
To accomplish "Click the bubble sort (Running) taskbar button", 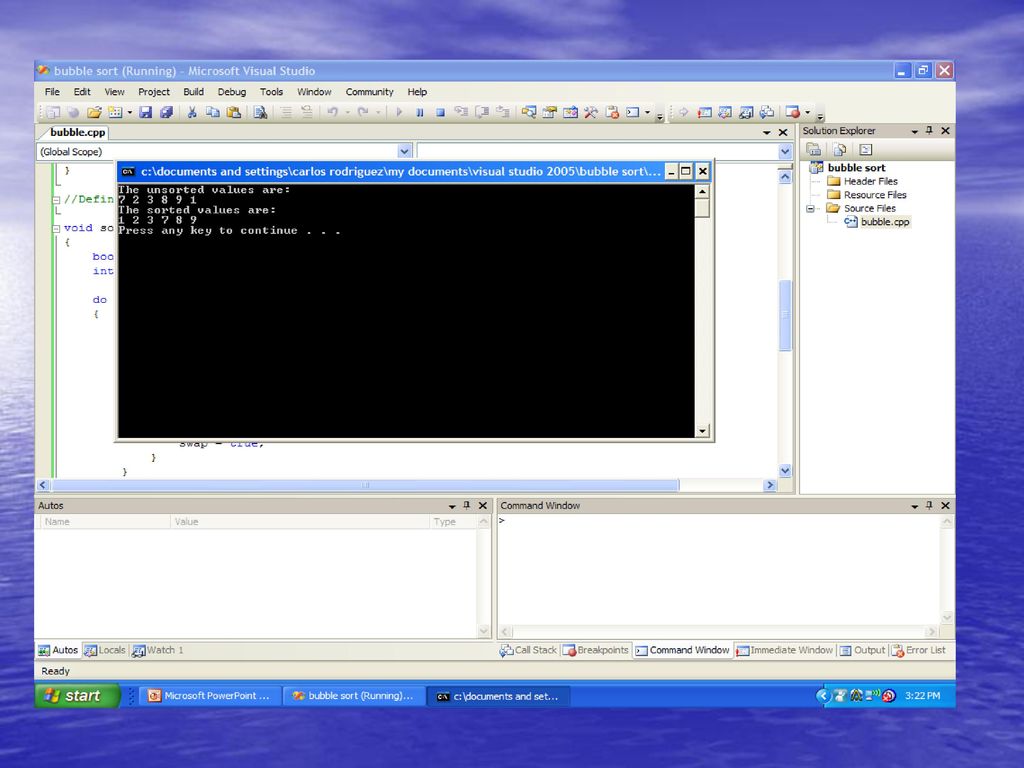I will (353, 696).
